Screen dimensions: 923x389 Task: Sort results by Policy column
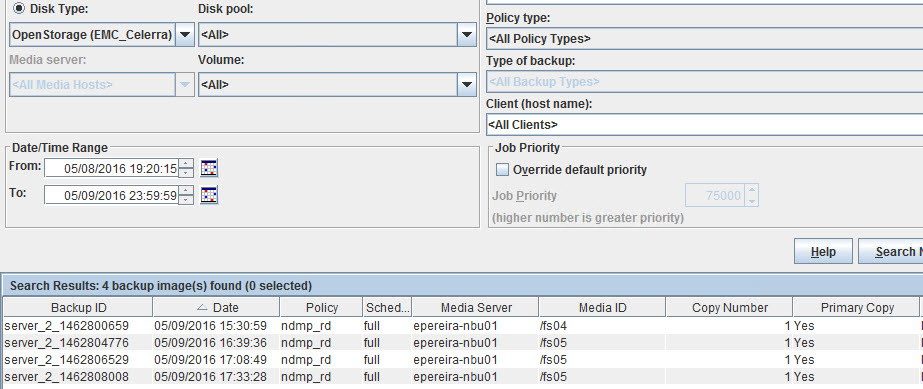321,307
